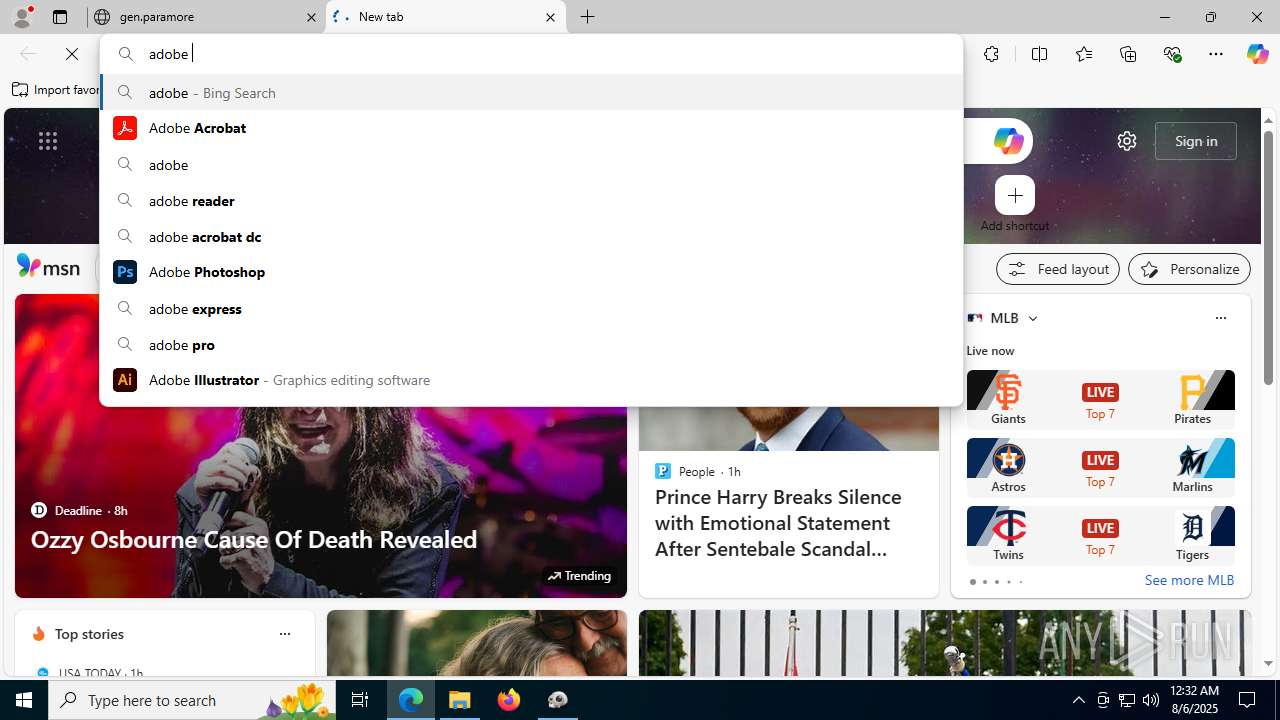Image resolution: width=1280 pixels, height=720 pixels.
Task: Open Prince Harry Sentebale article
Action: click(778, 523)
